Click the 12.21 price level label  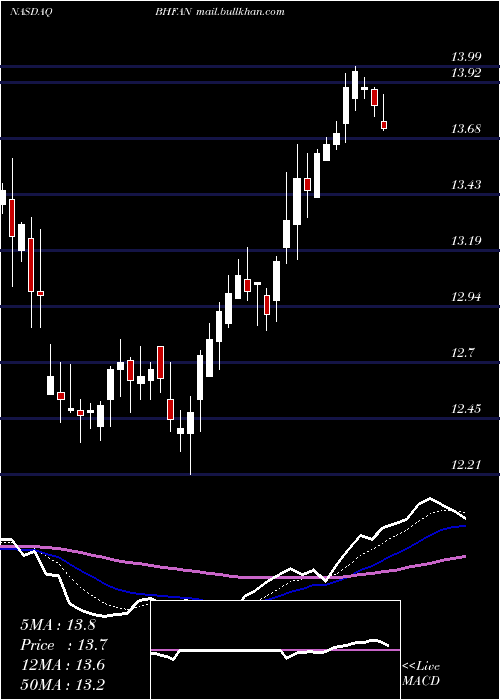tap(466, 465)
